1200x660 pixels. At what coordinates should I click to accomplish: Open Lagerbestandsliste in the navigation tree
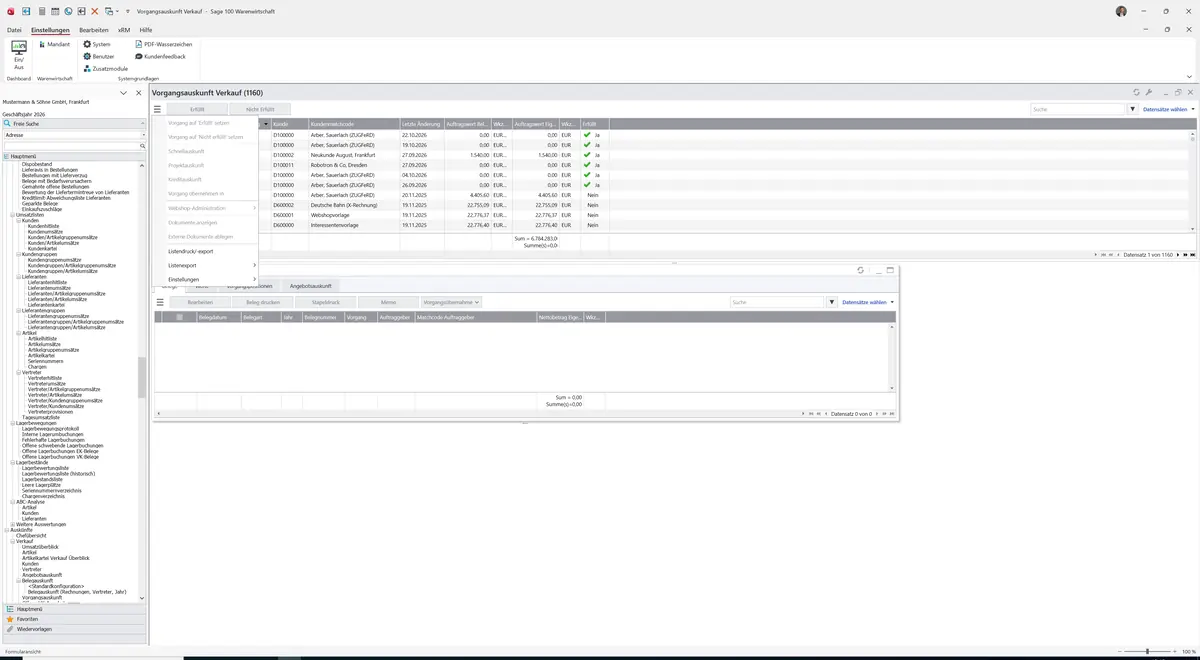(x=43, y=479)
